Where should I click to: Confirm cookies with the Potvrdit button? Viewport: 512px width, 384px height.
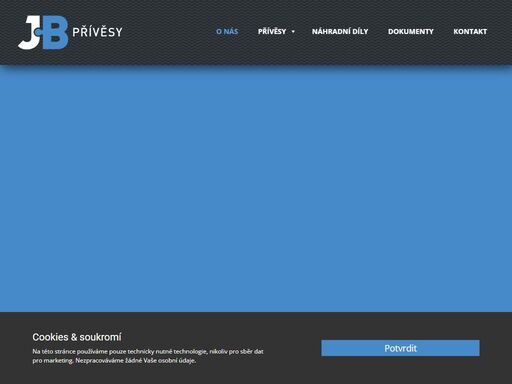(400, 348)
